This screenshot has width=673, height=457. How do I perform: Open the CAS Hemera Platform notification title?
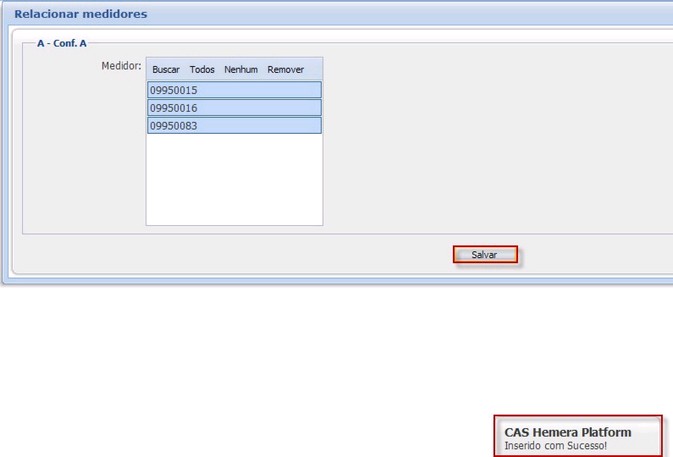(567, 432)
